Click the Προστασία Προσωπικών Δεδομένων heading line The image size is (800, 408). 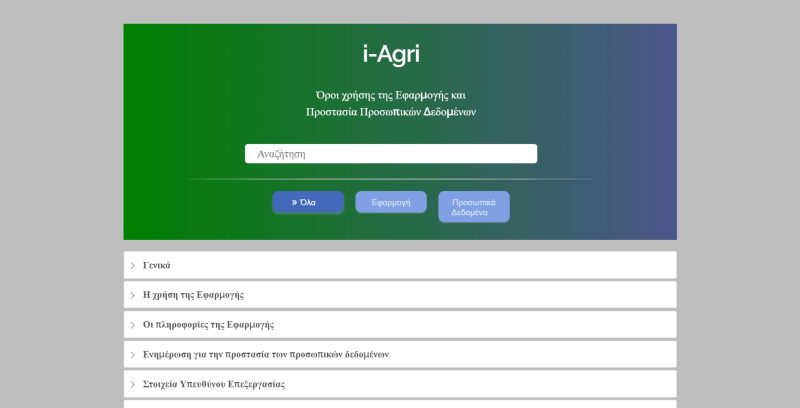[391, 112]
